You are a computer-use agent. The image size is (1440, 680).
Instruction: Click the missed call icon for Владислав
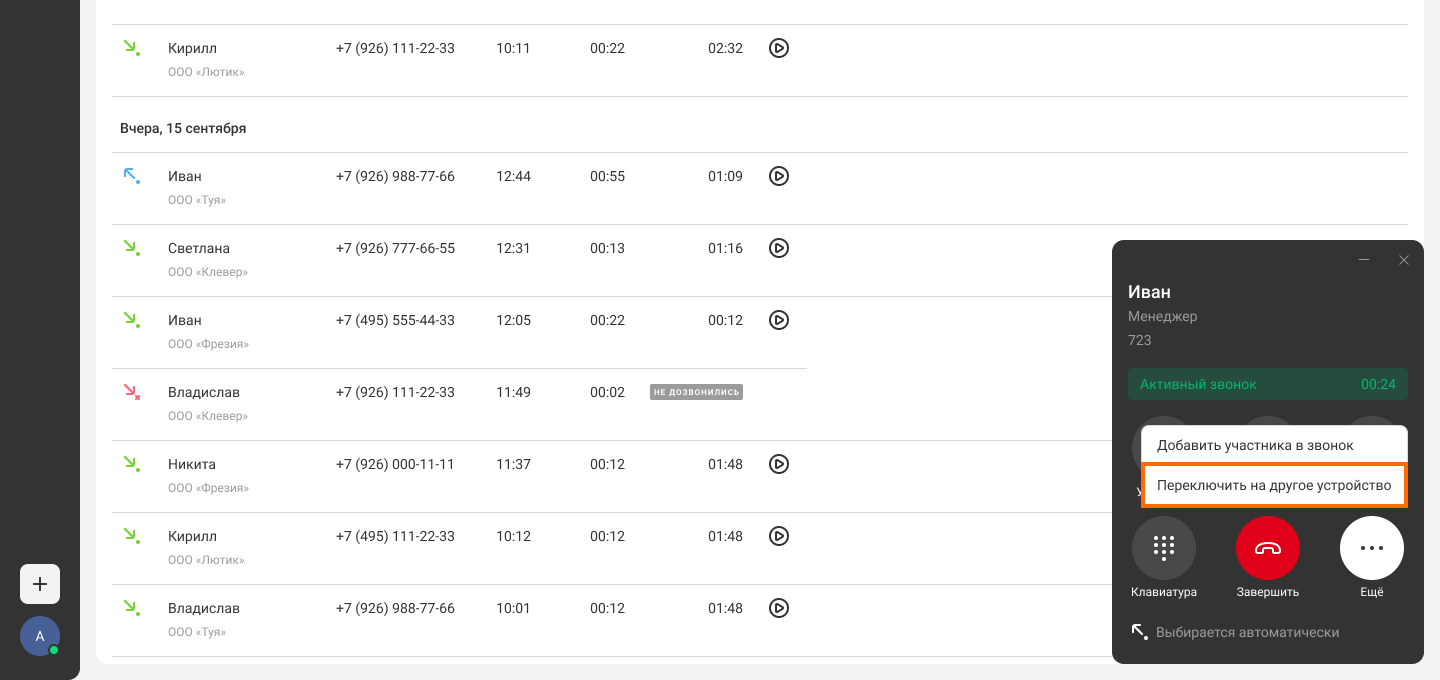coord(131,392)
